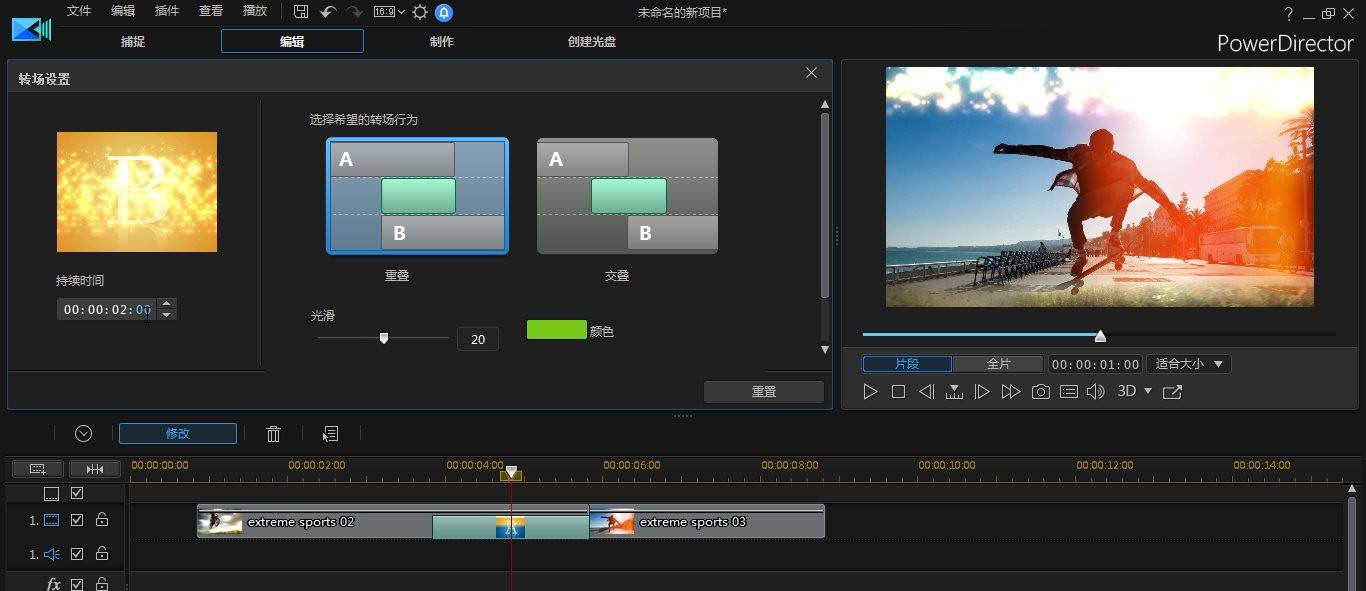Select the 重叠 overlap transition behavior

(x=417, y=196)
